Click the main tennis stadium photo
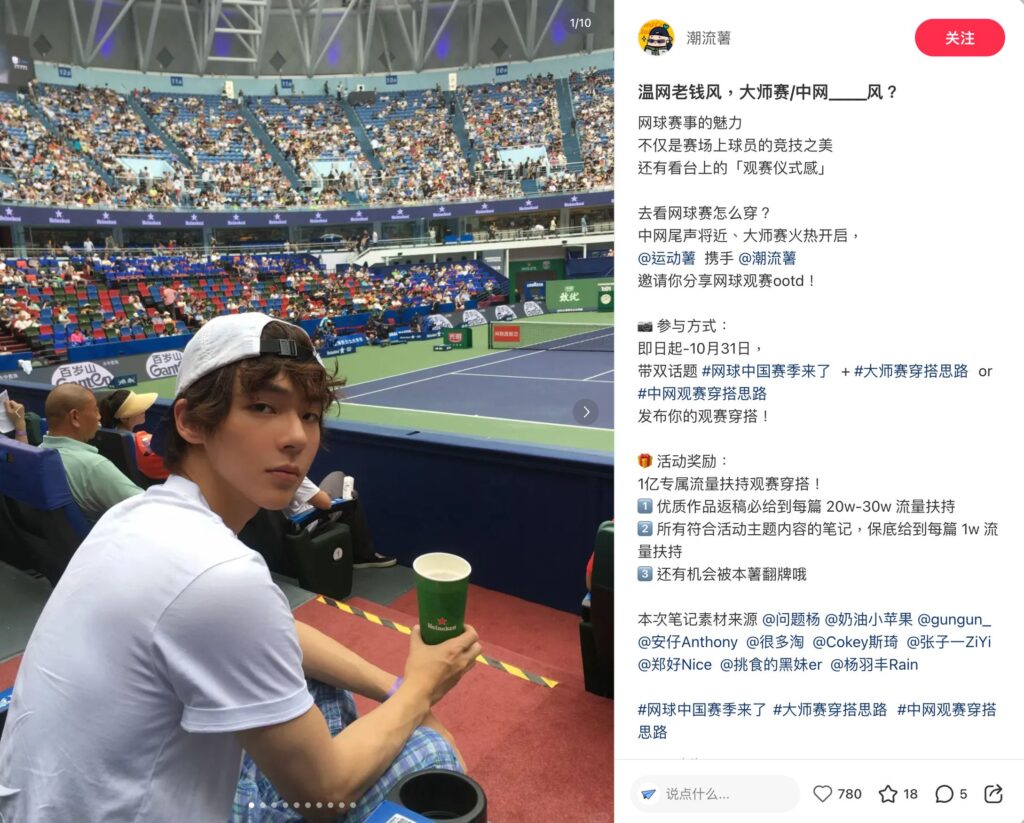The width and height of the screenshot is (1024, 823). [x=307, y=412]
